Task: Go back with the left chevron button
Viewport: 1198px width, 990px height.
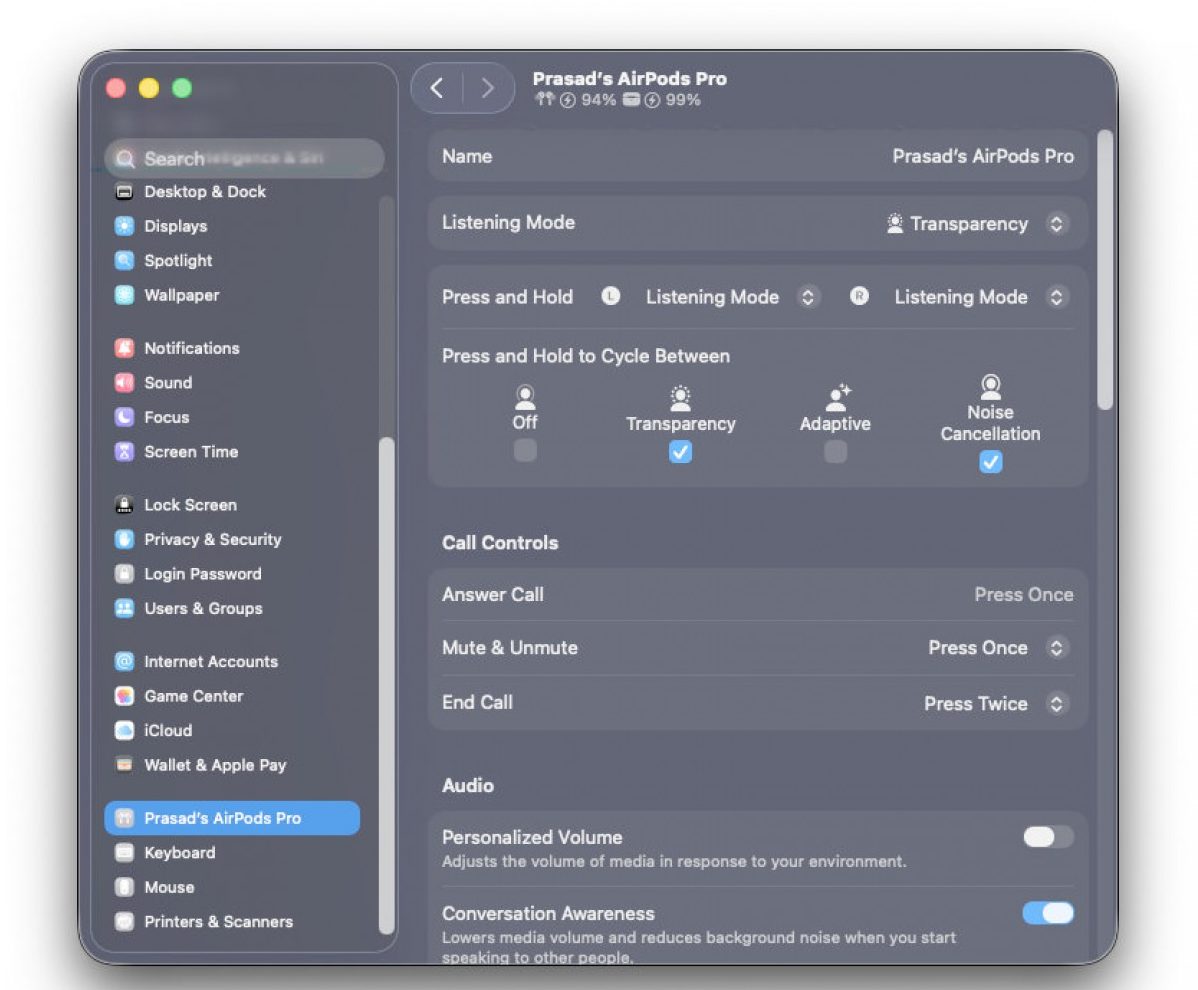Action: point(437,88)
